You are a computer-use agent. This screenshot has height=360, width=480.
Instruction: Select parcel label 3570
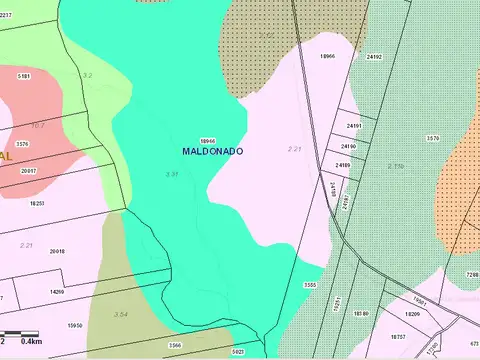433,138
